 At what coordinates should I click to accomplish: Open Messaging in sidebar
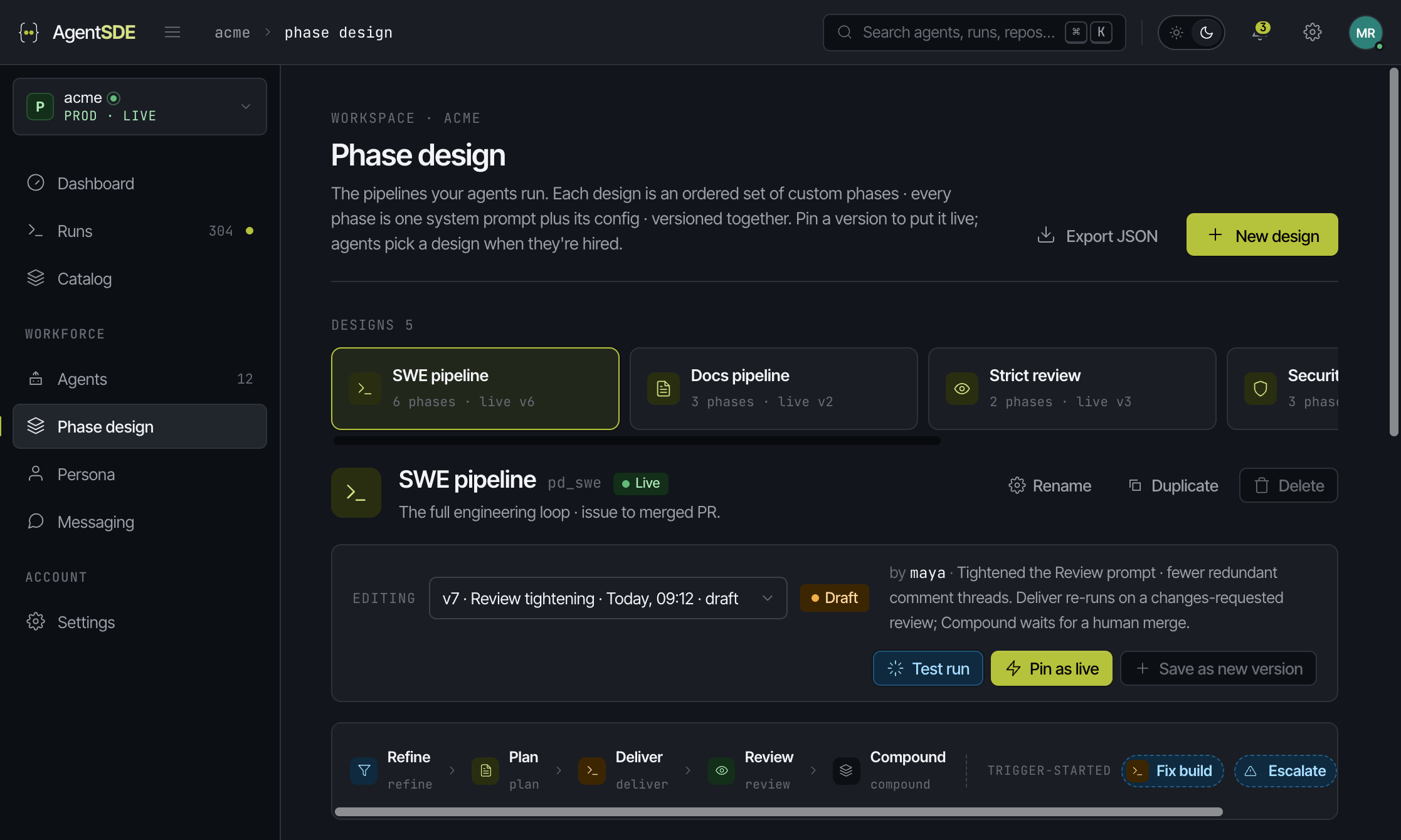pyautogui.click(x=140, y=522)
